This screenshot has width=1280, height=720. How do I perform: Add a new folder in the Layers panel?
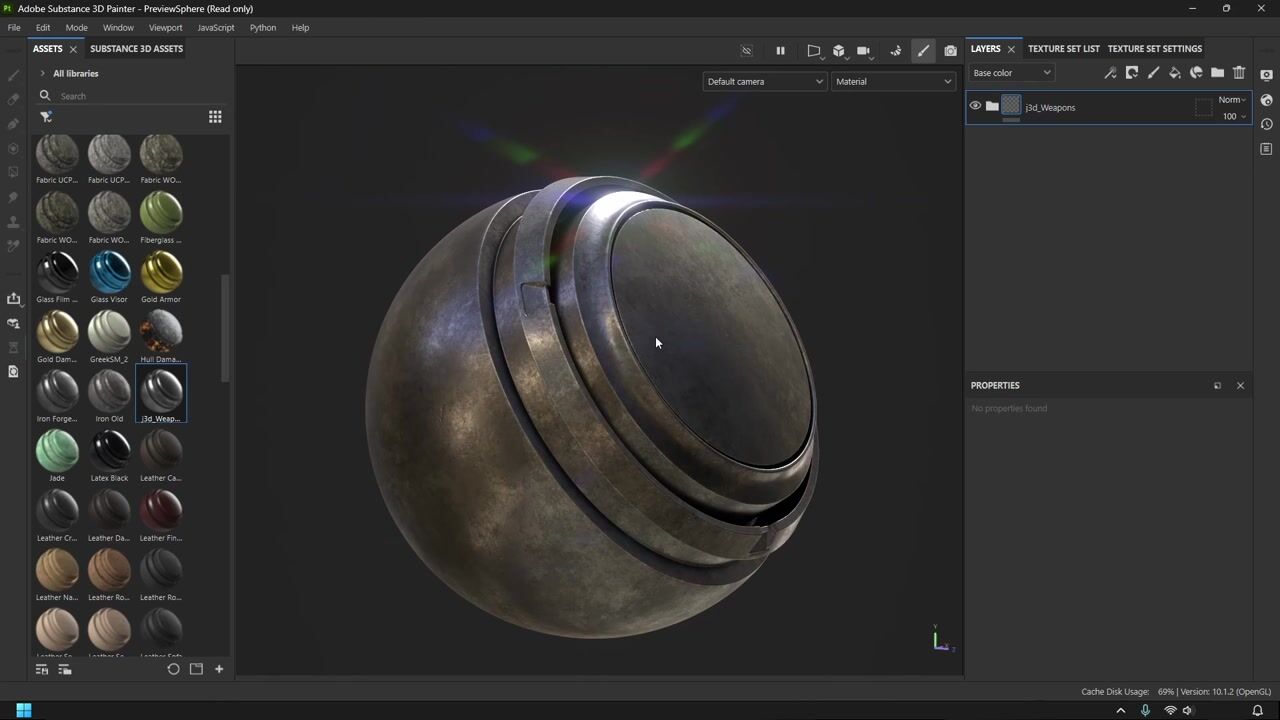click(x=1218, y=72)
